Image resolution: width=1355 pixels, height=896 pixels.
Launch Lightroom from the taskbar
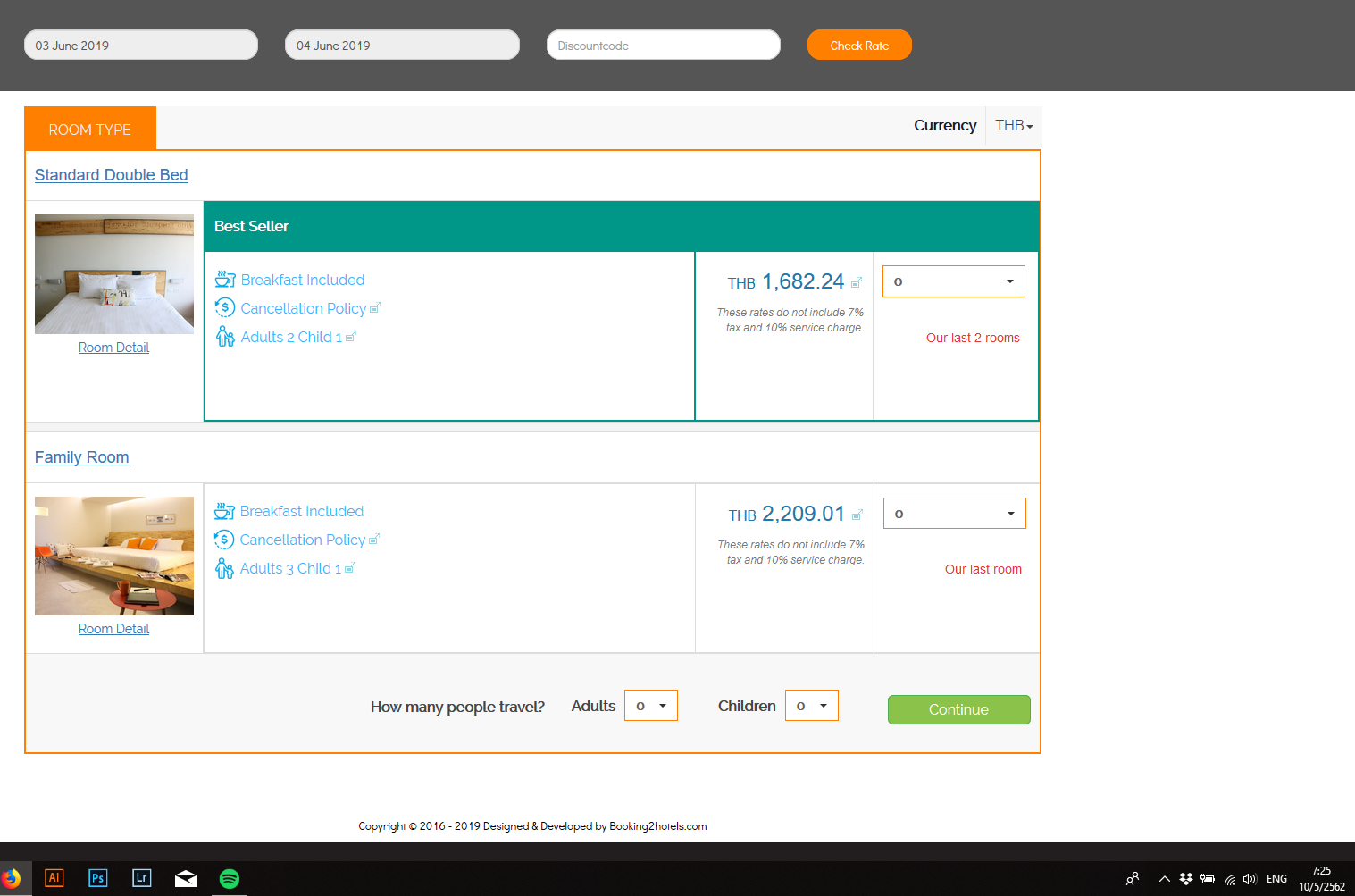[x=142, y=878]
